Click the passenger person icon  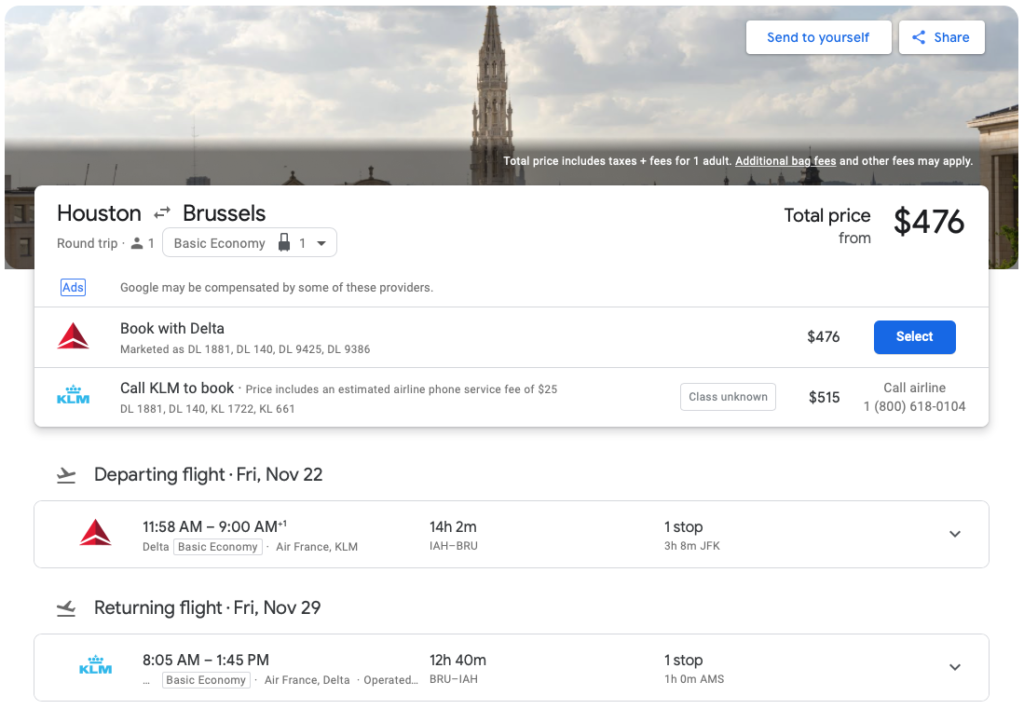click(x=136, y=244)
